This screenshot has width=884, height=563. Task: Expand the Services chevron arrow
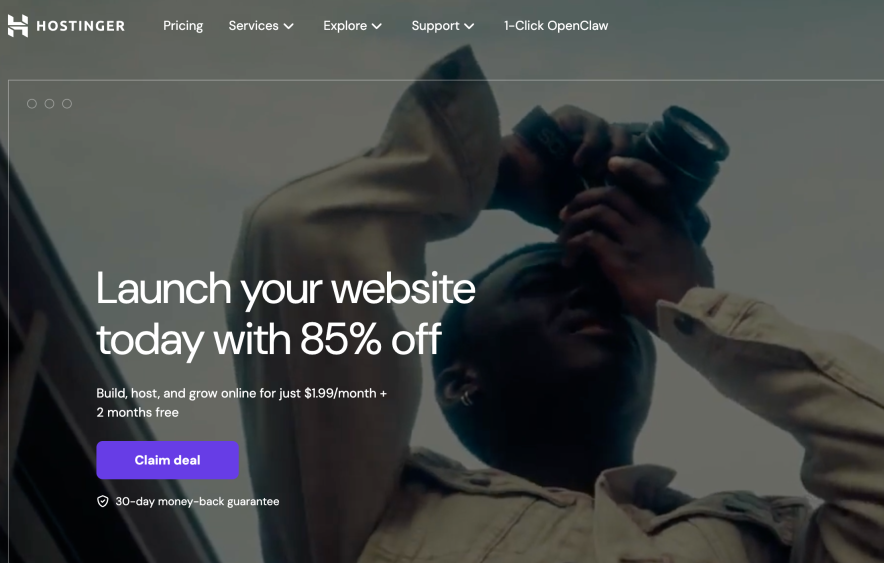pyautogui.click(x=289, y=26)
